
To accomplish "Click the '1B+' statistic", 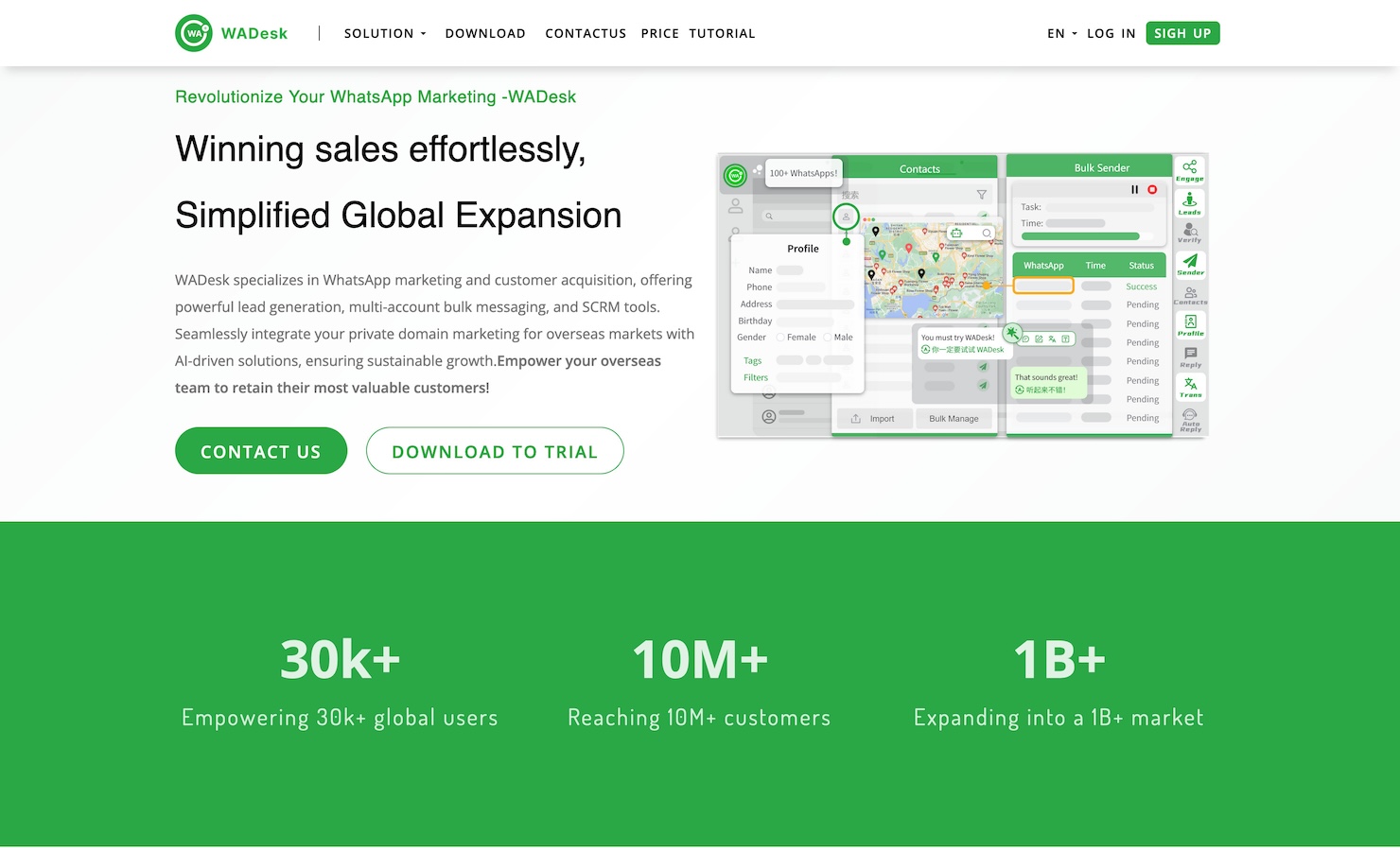I will pos(1059,659).
